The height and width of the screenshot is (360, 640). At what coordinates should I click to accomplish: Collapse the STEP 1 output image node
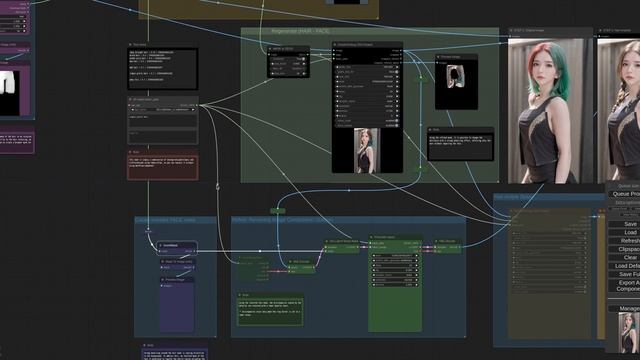(511, 30)
